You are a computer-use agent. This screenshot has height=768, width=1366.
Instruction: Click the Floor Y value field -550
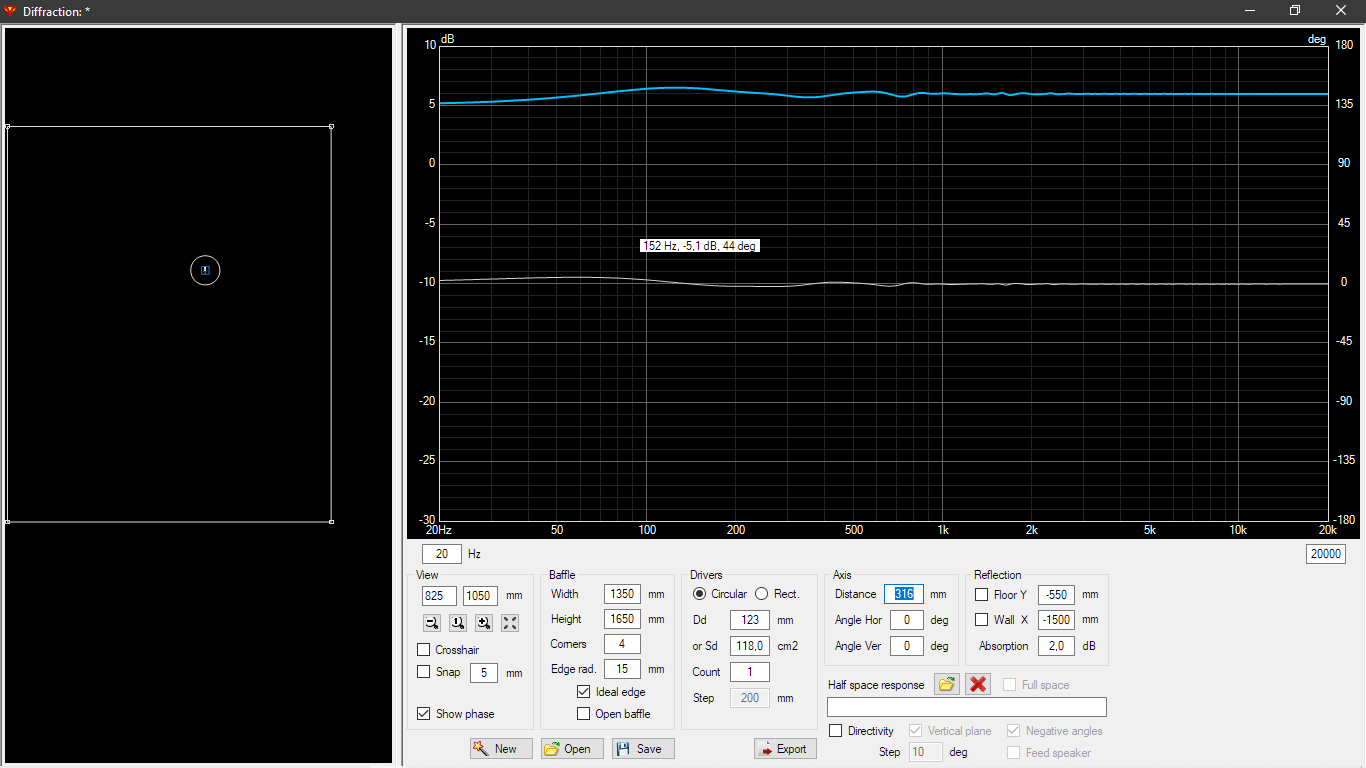[1057, 594]
